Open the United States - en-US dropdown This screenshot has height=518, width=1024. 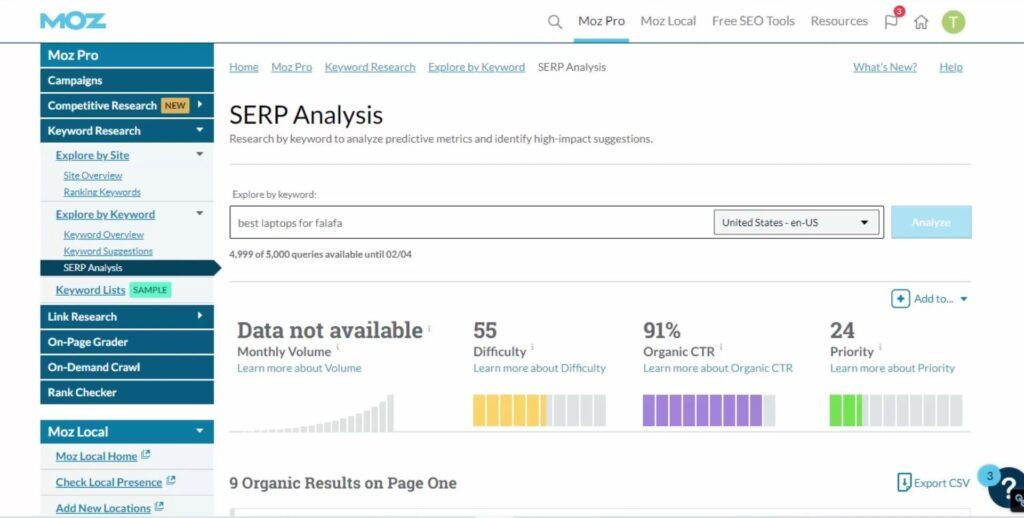point(796,222)
